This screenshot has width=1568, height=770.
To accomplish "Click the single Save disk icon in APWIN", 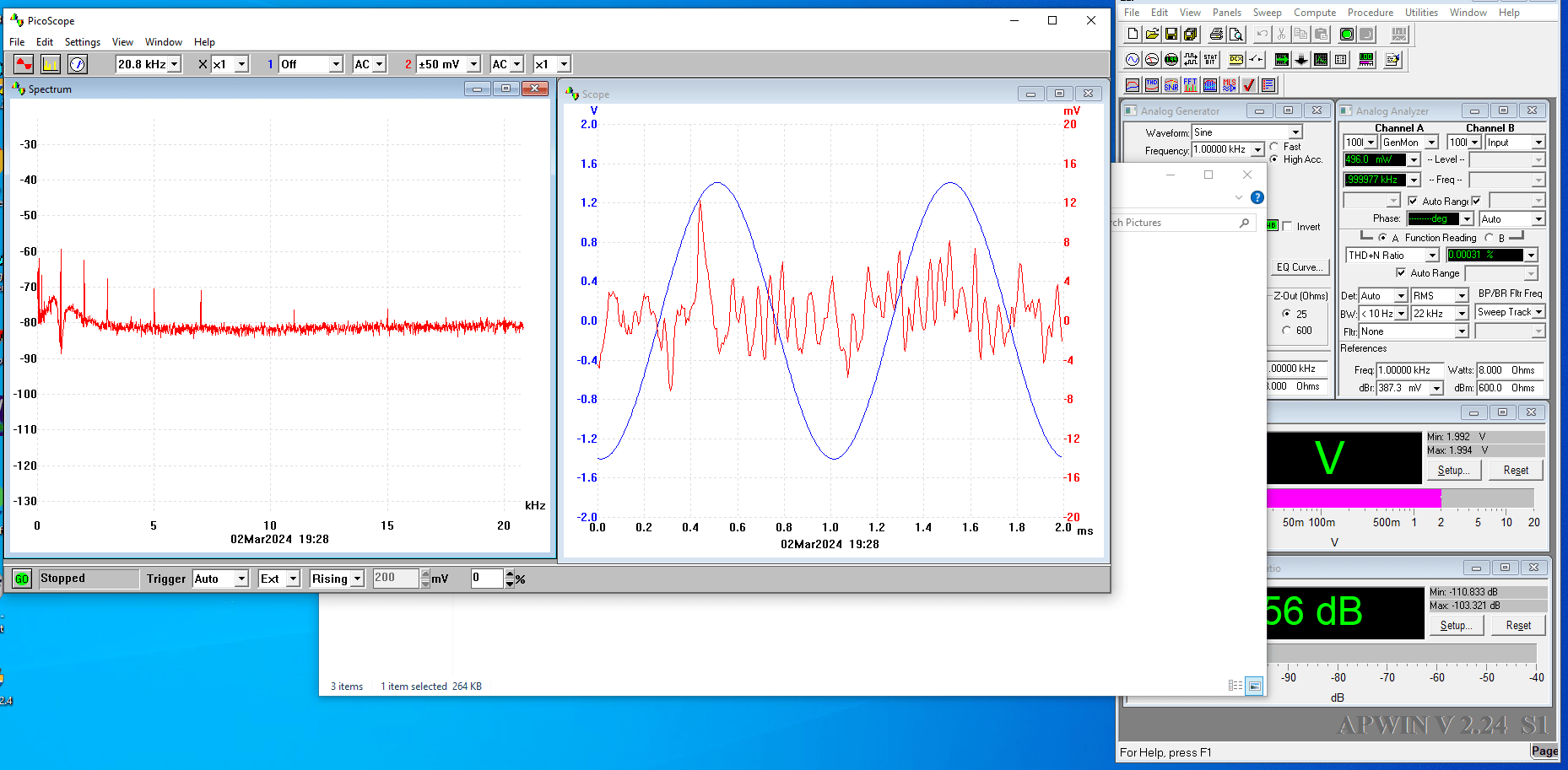I will point(1171,34).
